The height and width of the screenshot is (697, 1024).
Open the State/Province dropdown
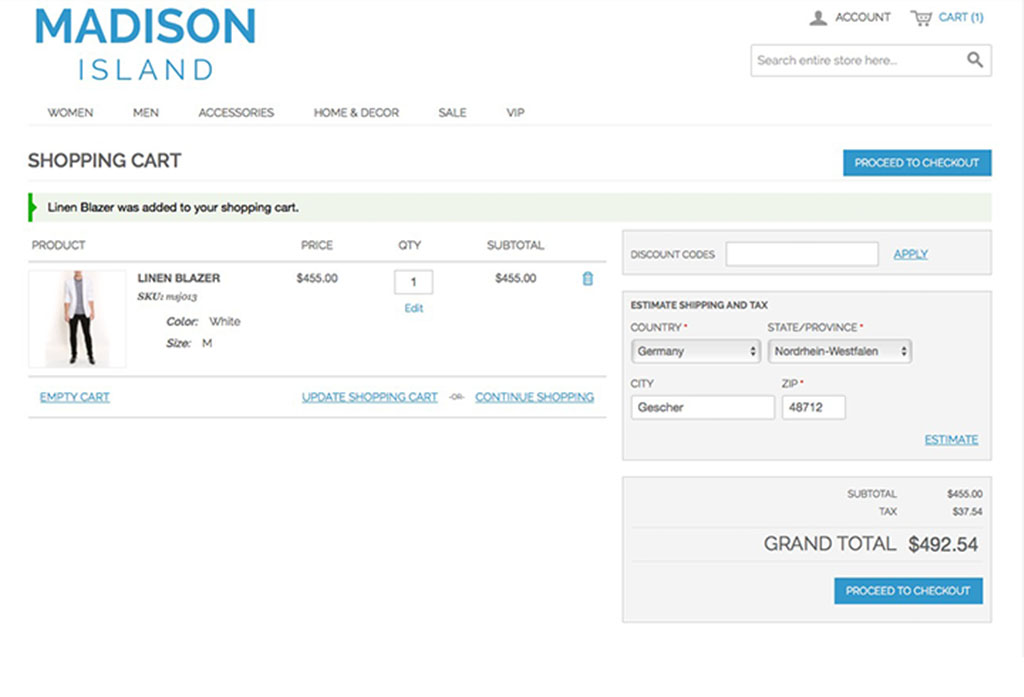(838, 351)
